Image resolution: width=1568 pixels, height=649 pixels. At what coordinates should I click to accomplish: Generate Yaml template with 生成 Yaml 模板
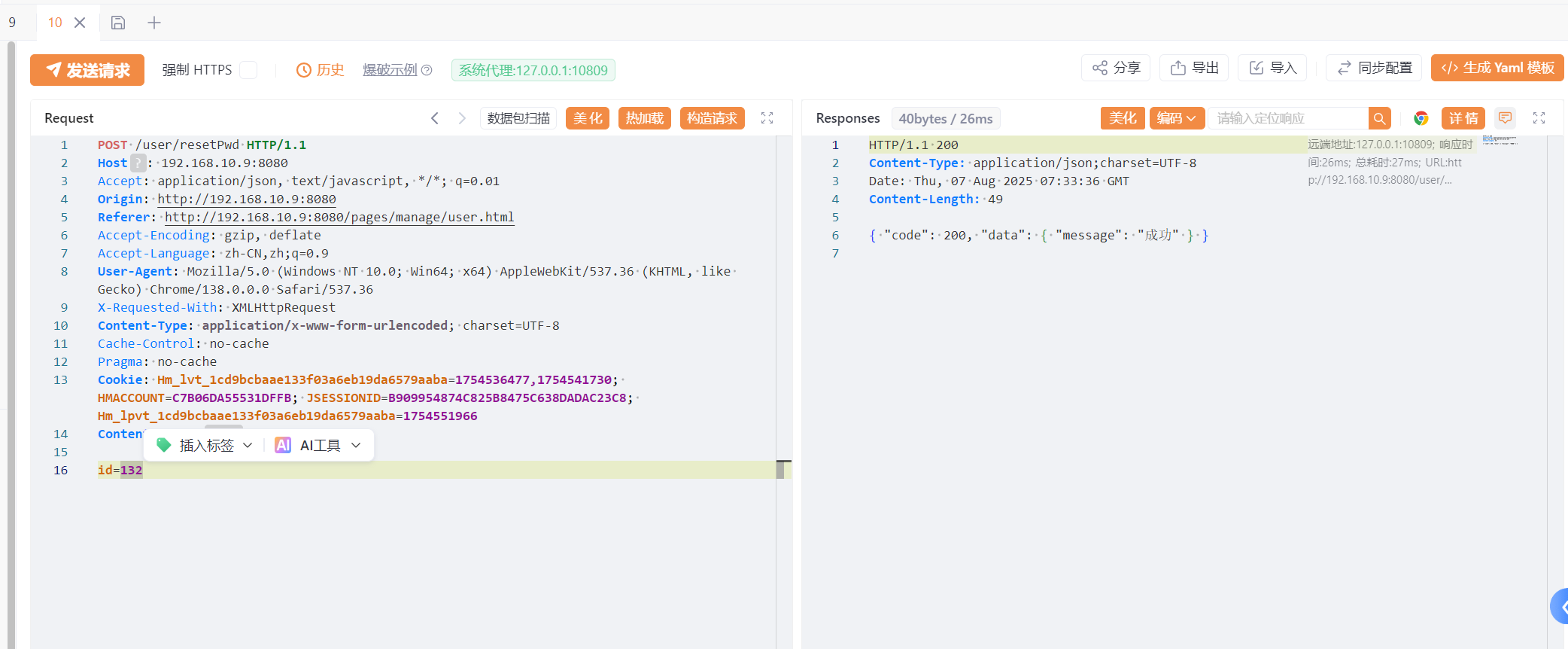click(x=1497, y=68)
